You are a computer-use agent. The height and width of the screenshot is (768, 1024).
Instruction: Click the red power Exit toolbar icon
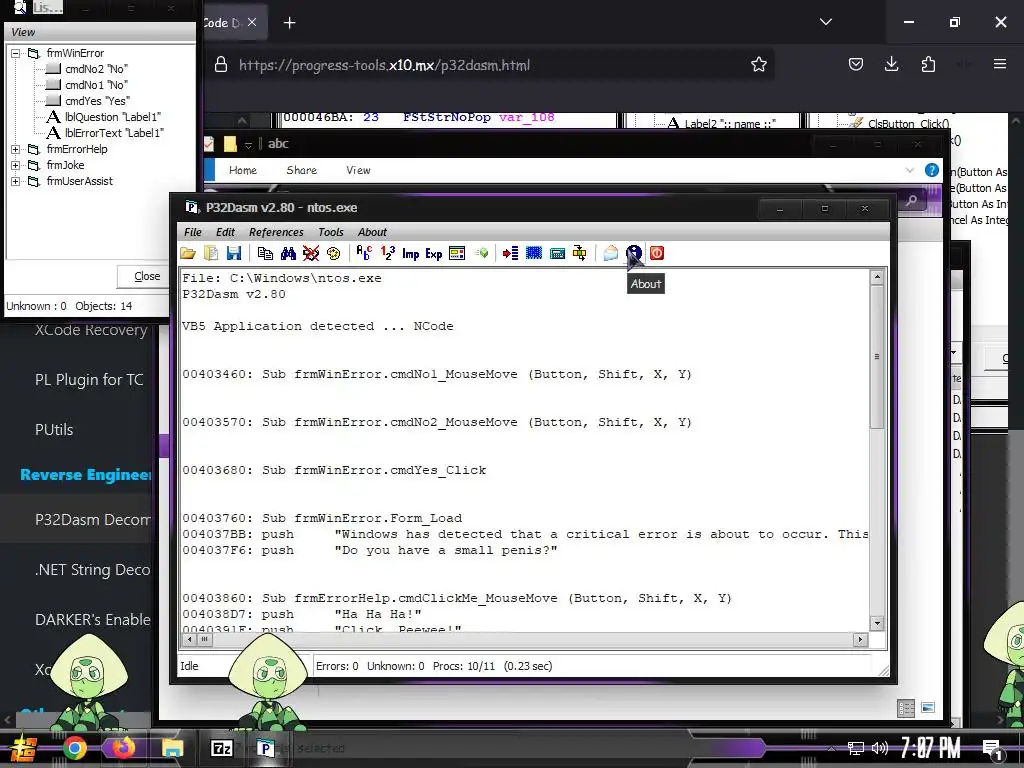coord(657,253)
